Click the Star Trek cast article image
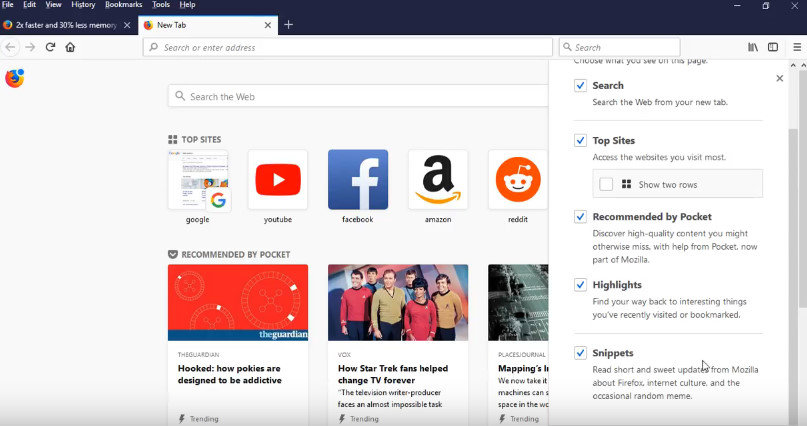The image size is (807, 426). click(x=398, y=303)
